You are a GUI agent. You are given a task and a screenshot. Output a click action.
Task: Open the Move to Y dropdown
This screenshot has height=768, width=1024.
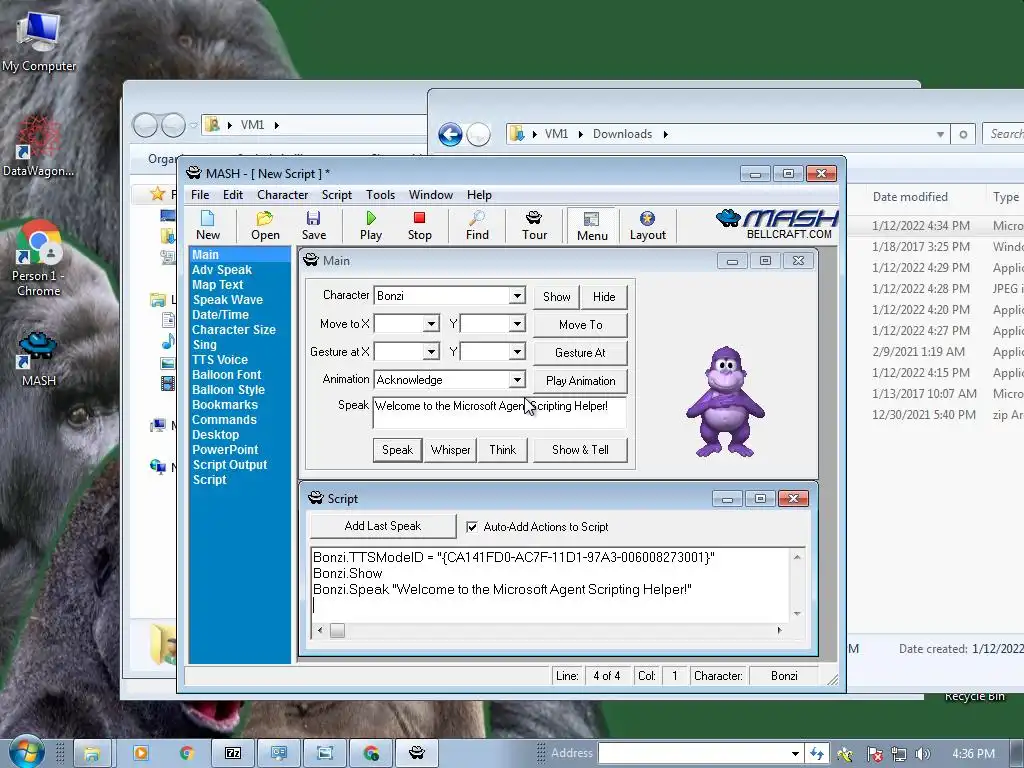click(x=517, y=324)
